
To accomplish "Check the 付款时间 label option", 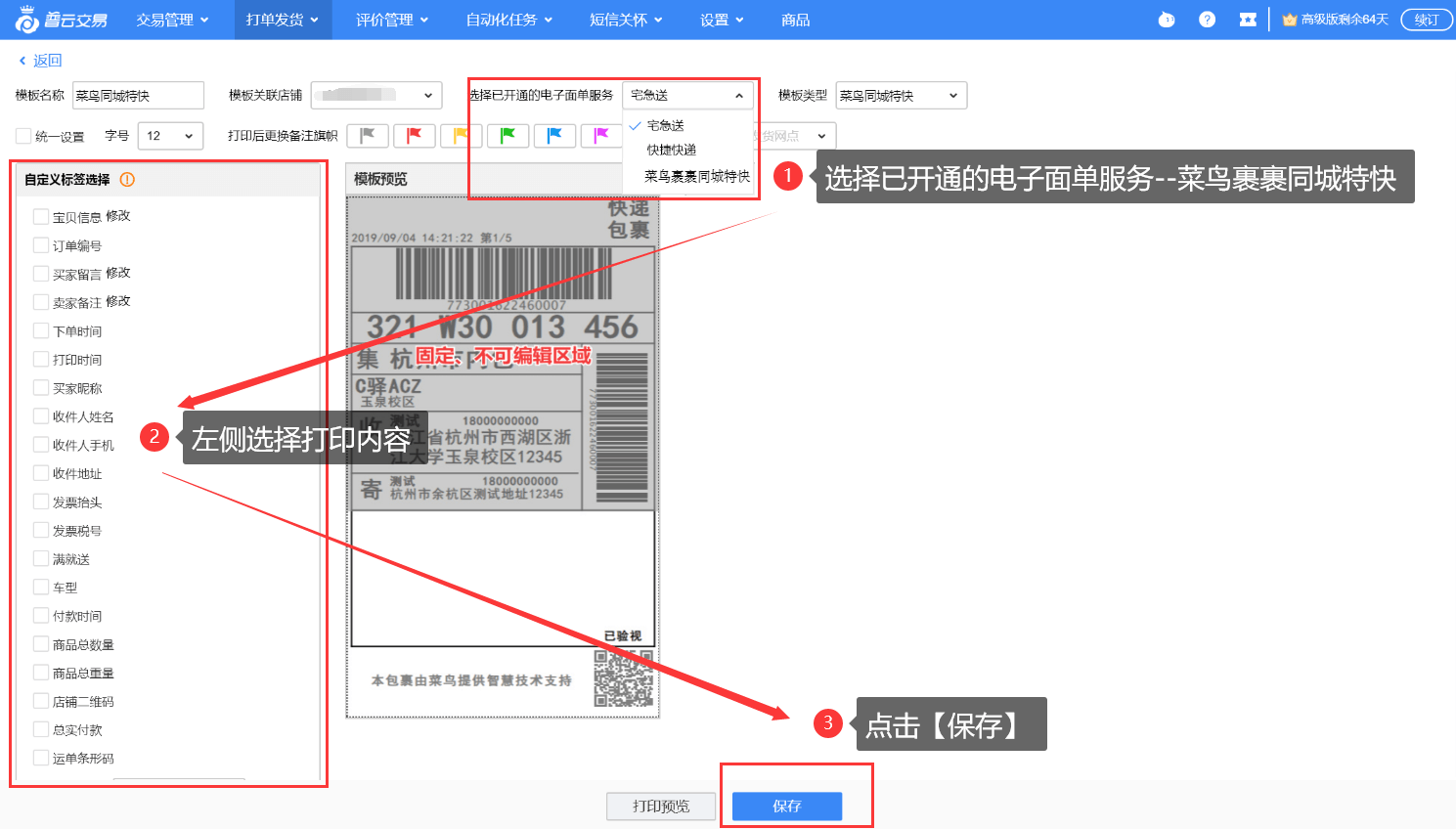I will click(x=41, y=615).
